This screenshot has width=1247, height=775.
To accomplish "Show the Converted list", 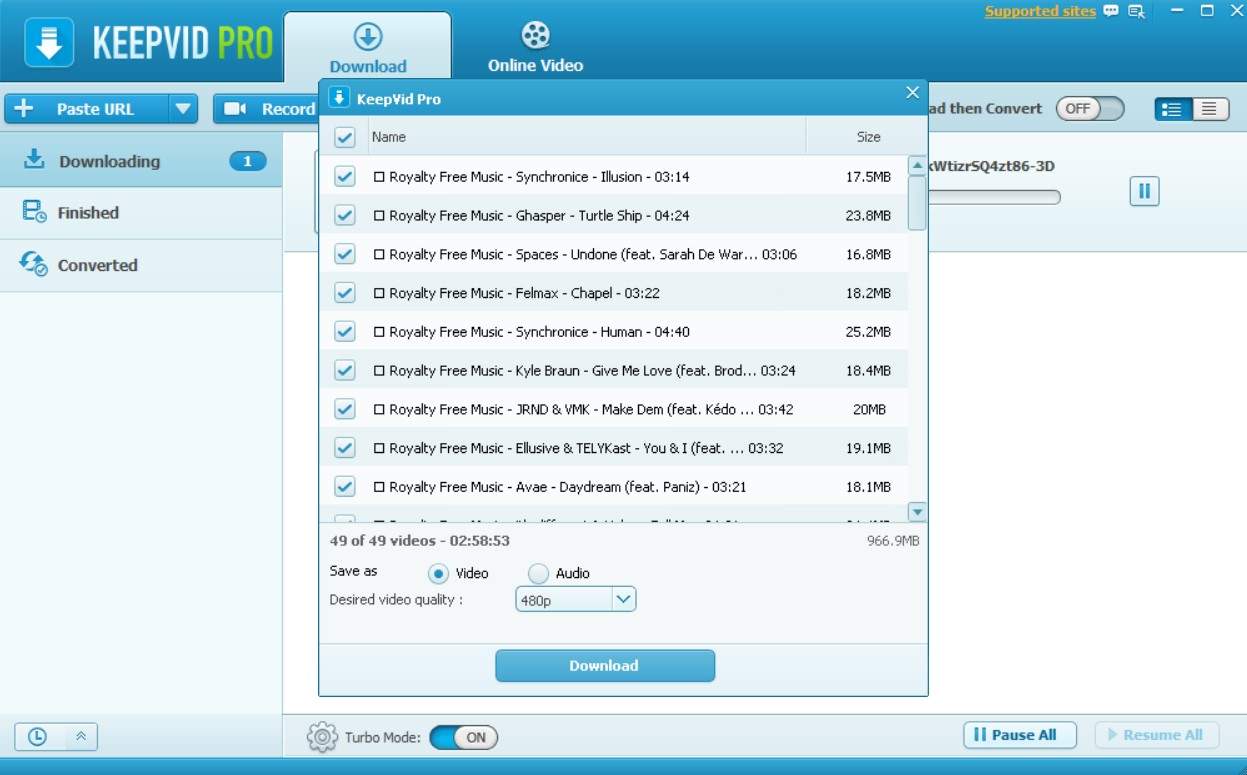I will [141, 265].
